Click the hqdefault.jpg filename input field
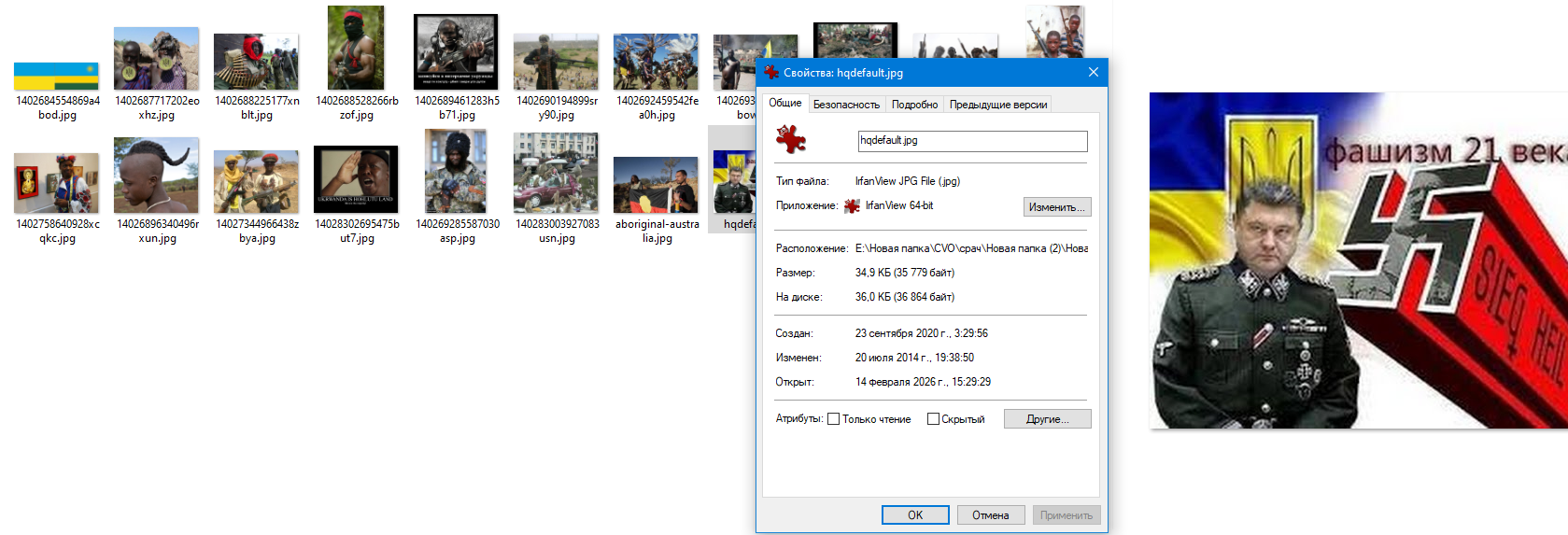Viewport: 1568px width, 535px height. tap(973, 141)
